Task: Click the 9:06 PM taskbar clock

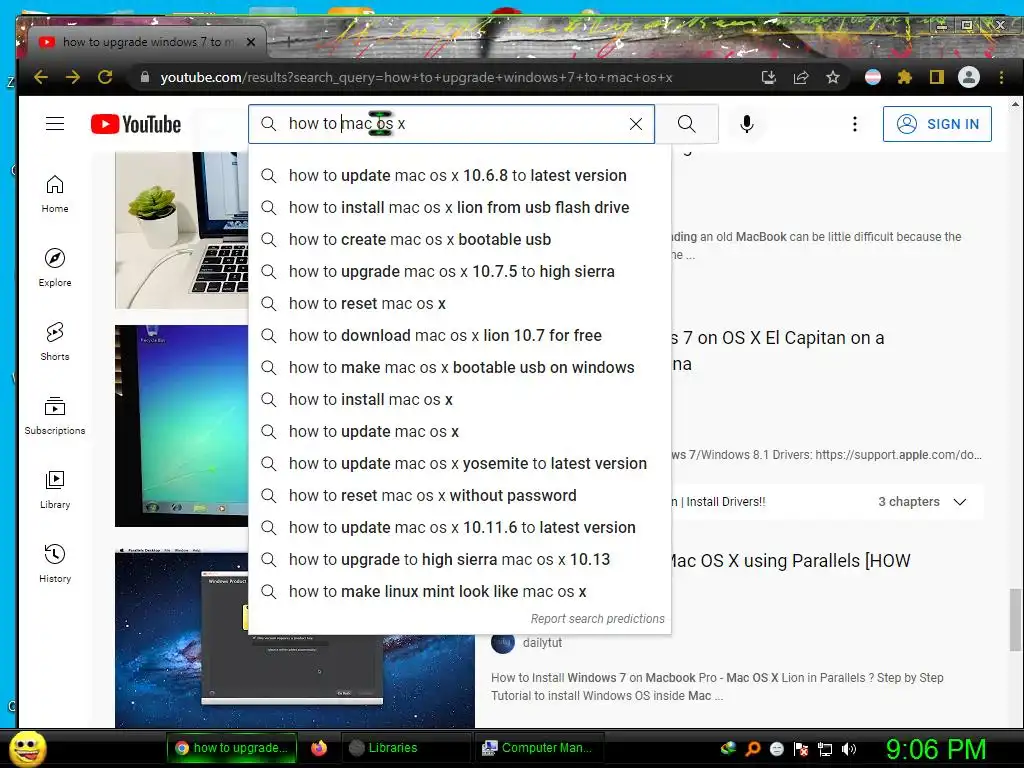Action: 936,749
